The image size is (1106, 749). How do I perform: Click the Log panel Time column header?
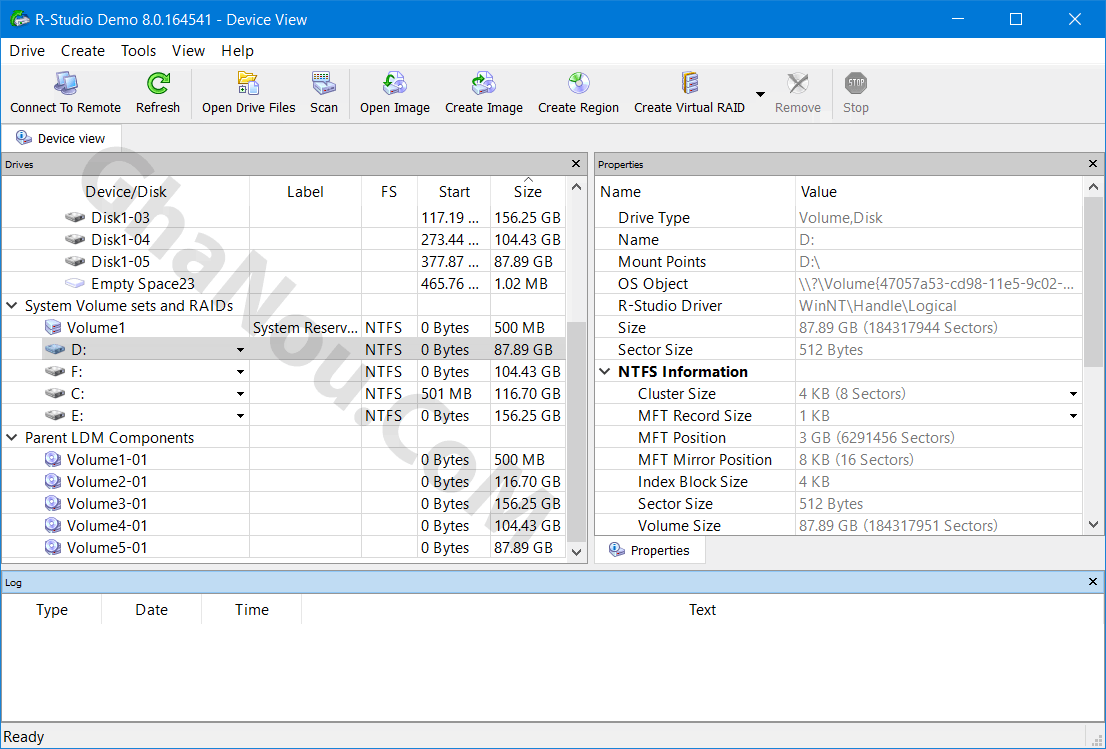(x=252, y=609)
